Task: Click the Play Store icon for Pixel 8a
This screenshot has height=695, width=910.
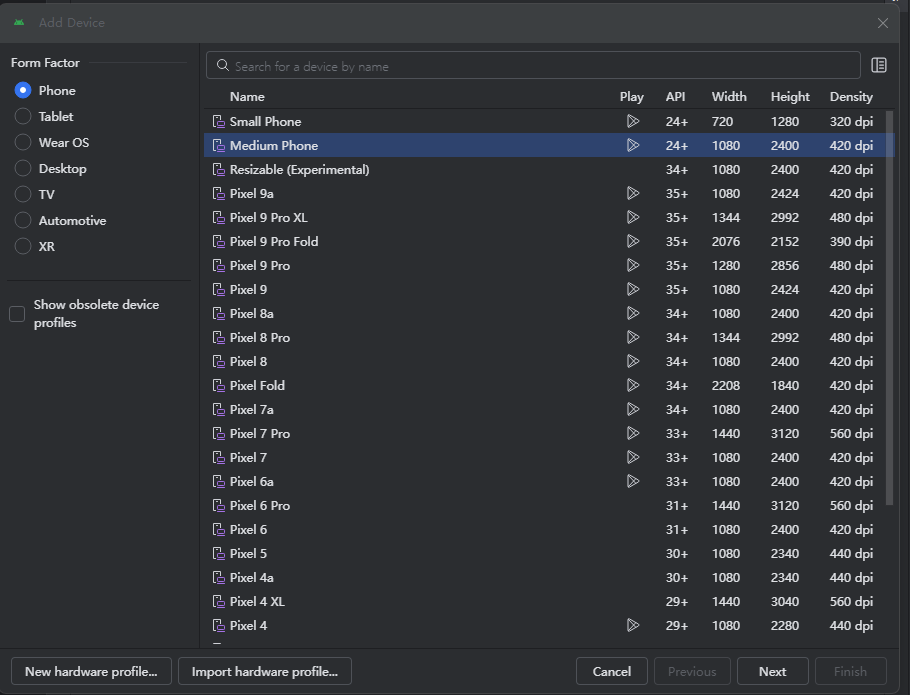Action: click(633, 313)
